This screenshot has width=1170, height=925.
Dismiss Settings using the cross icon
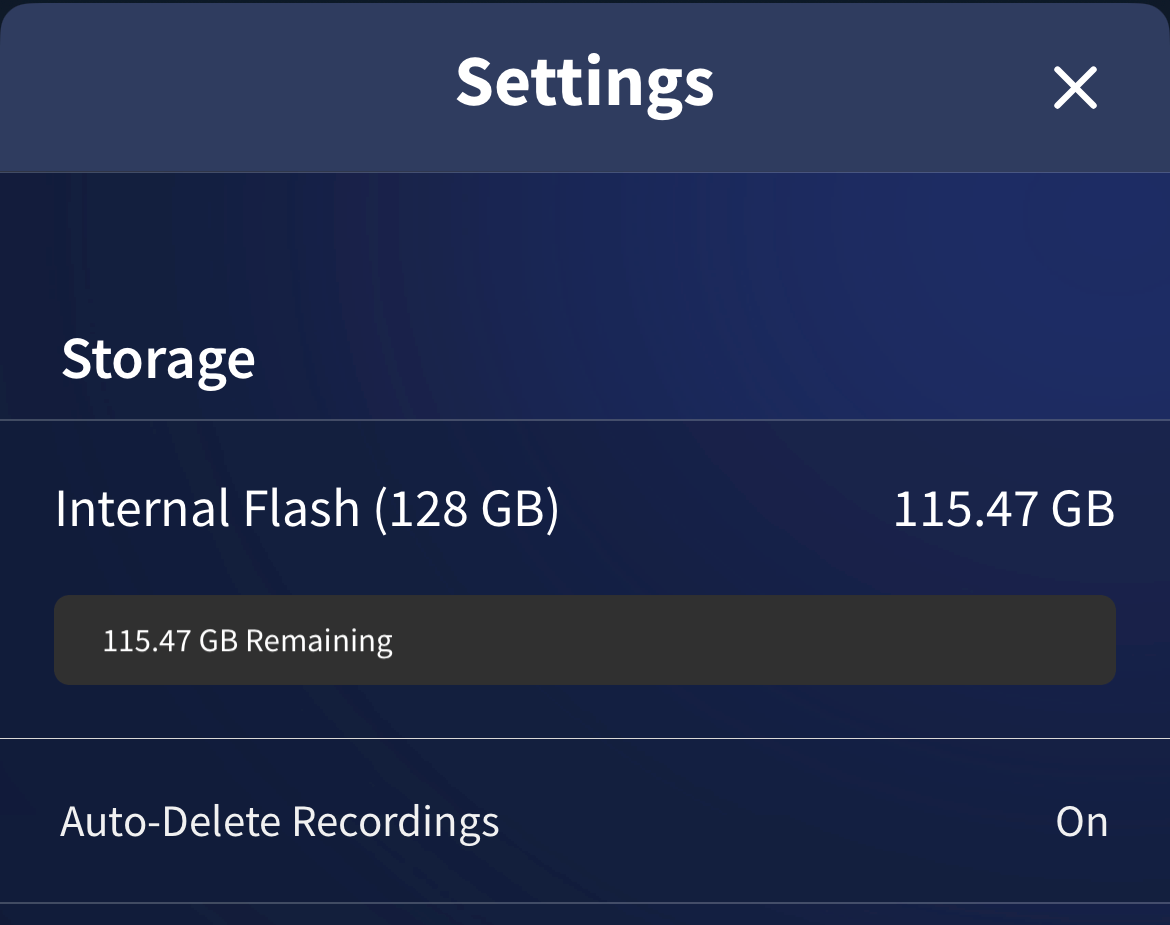coord(1074,87)
